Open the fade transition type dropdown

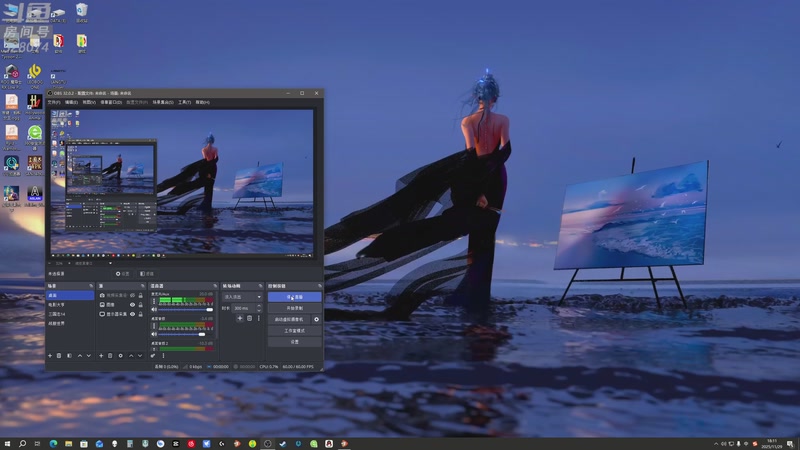[x=242, y=297]
